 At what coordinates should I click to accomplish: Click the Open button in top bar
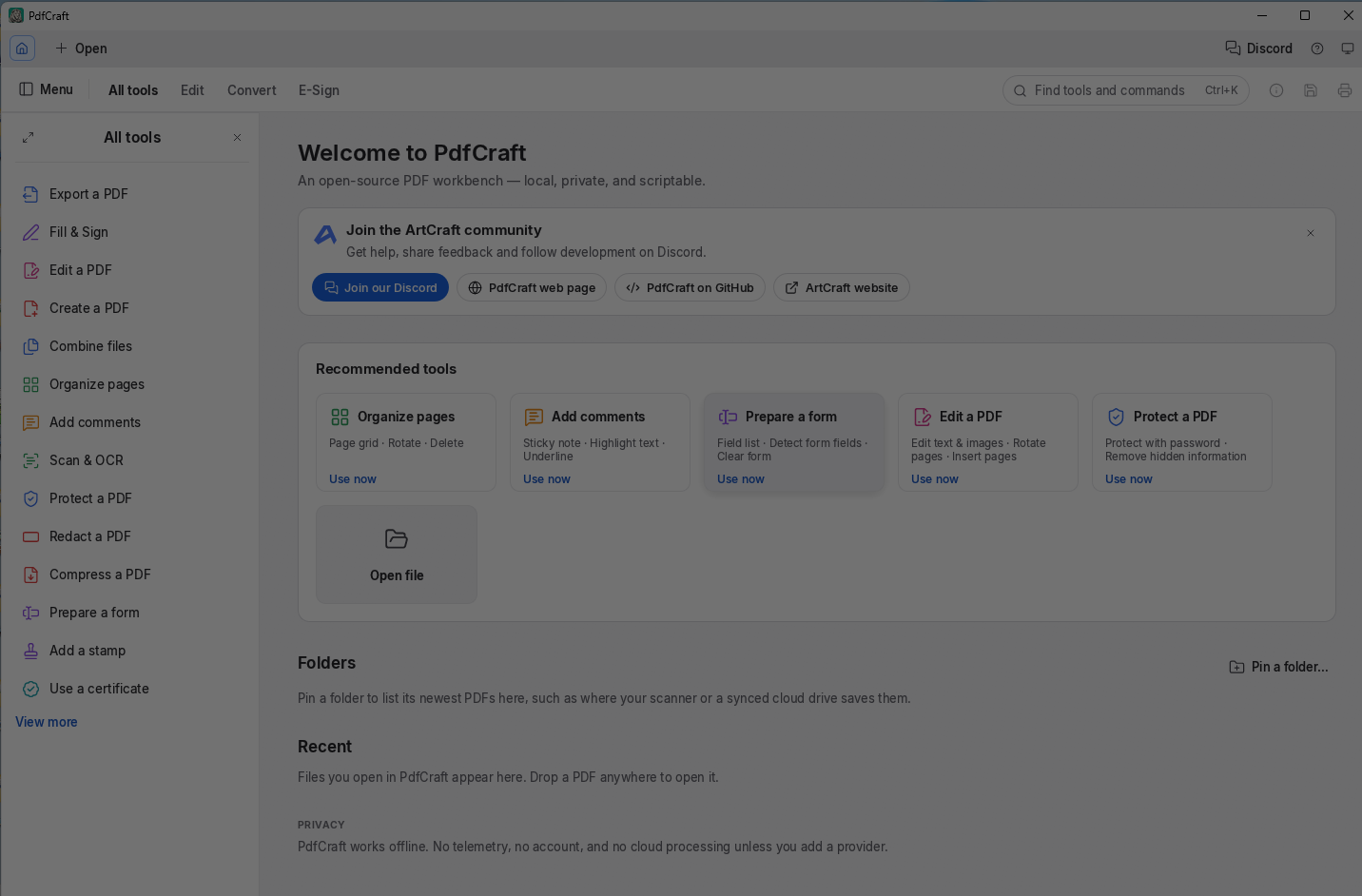81,49
